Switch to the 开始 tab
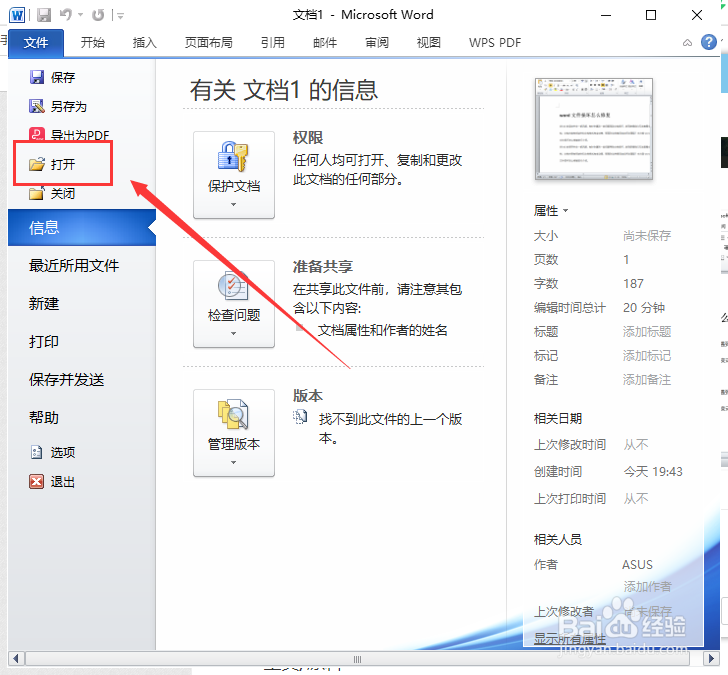This screenshot has height=675, width=728. 92,43
